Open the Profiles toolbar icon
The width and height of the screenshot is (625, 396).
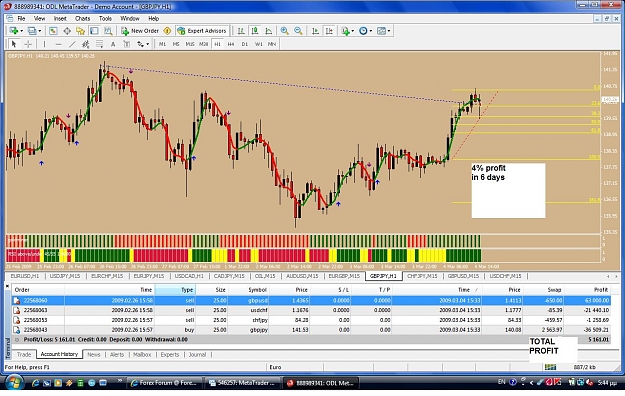32,31
